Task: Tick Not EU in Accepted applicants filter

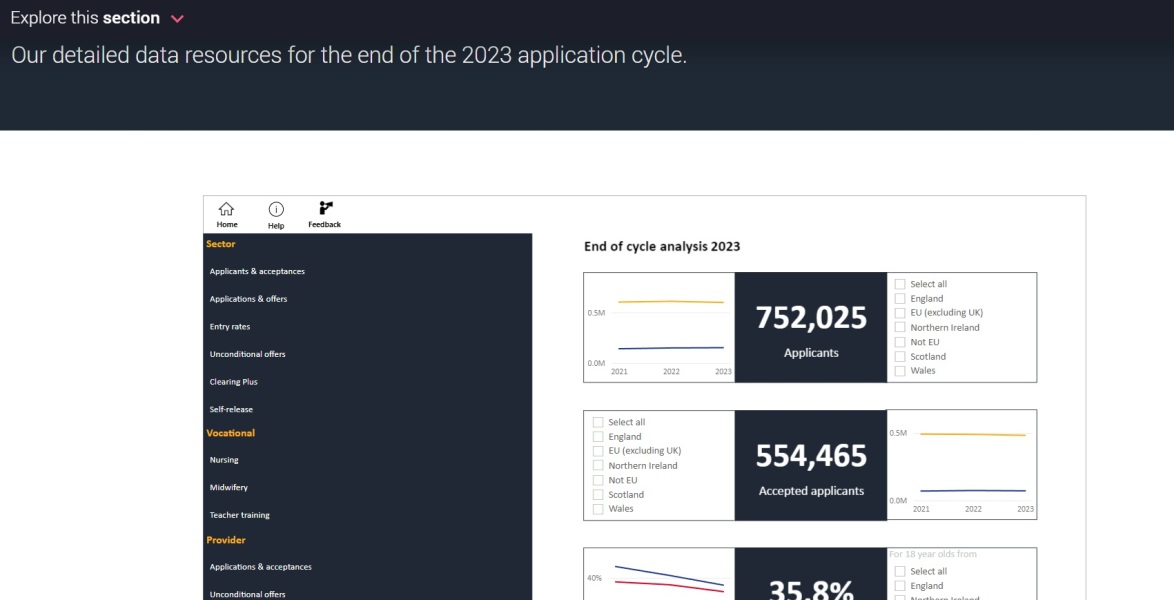Action: 598,480
